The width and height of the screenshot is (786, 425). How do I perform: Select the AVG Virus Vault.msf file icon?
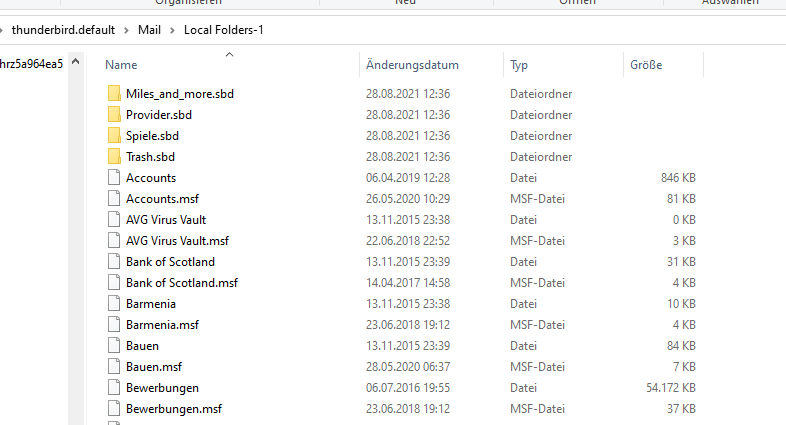click(114, 241)
